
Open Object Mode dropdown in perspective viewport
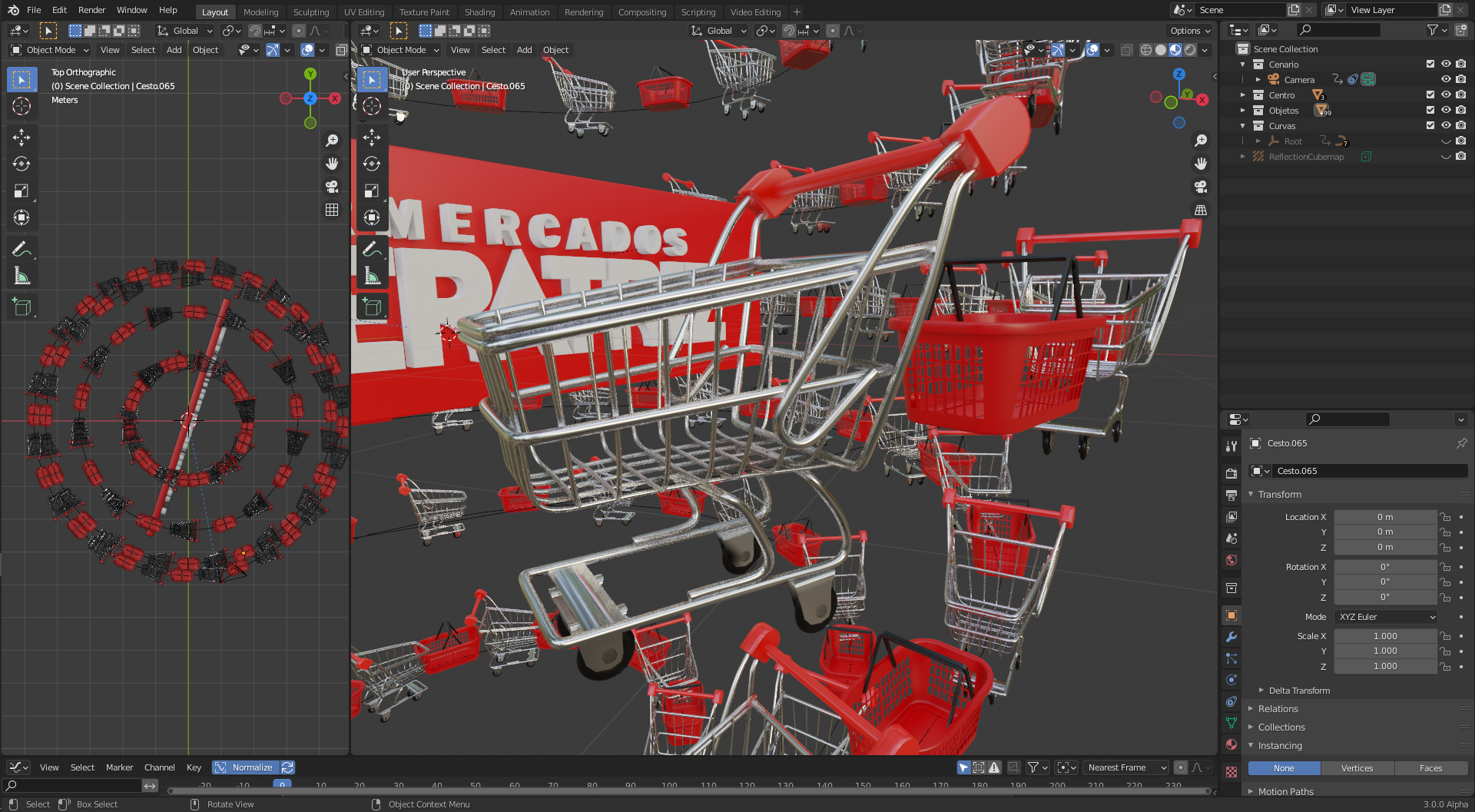click(x=400, y=50)
